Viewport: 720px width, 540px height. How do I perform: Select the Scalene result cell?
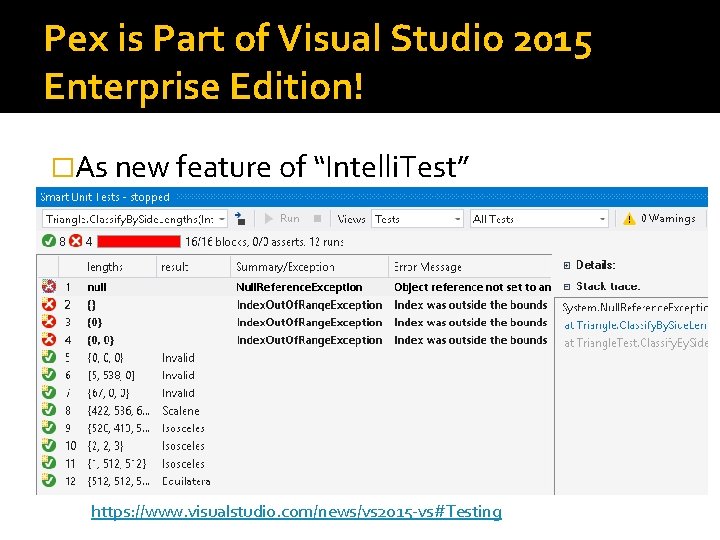tap(180, 411)
